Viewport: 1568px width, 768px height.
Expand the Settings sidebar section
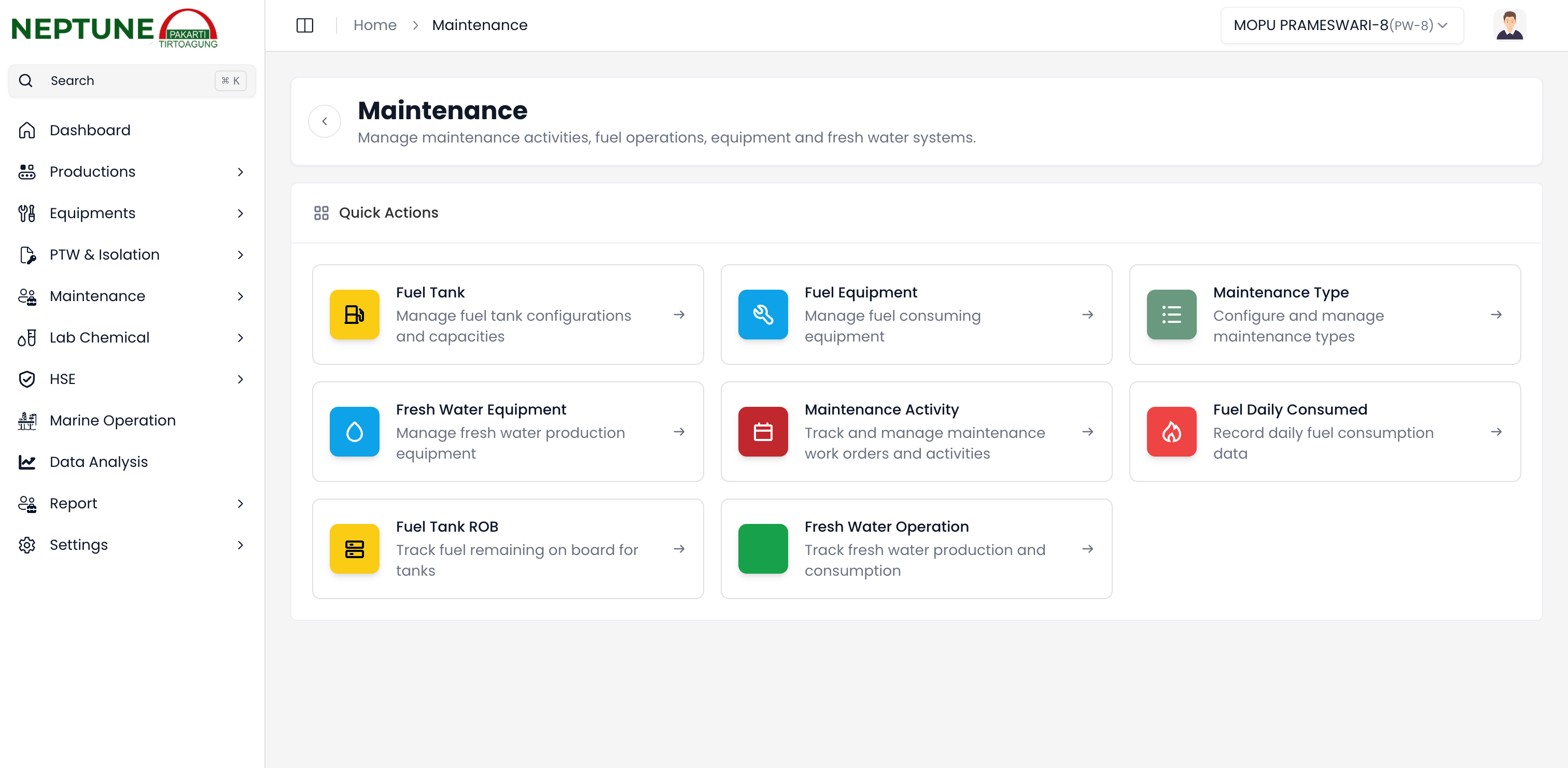[x=241, y=545]
